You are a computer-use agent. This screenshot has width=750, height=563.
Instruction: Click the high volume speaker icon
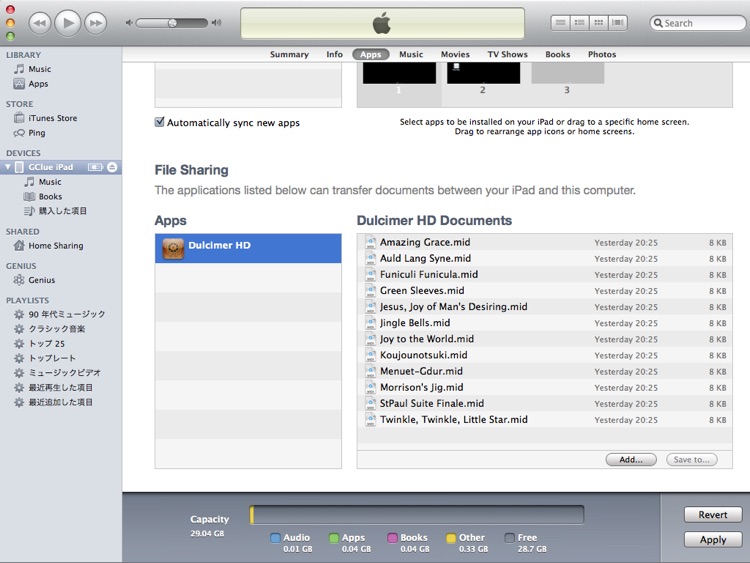point(217,22)
